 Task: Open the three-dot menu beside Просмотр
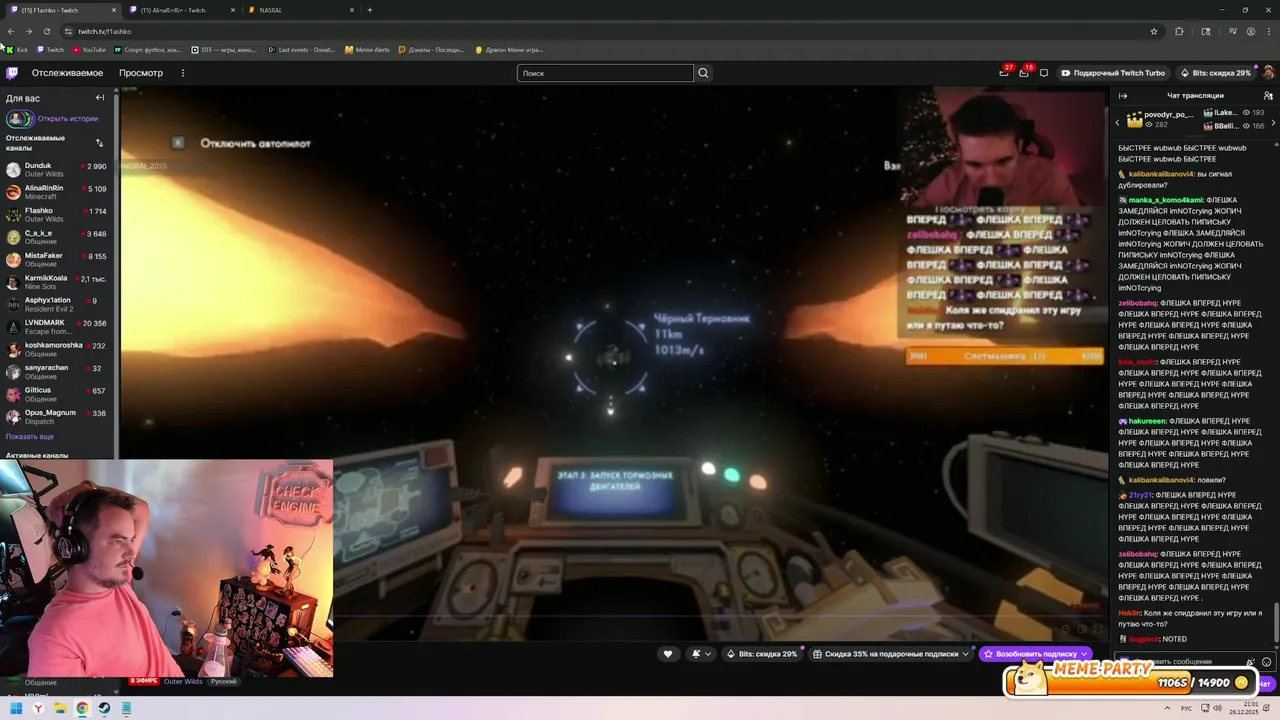tap(182, 73)
